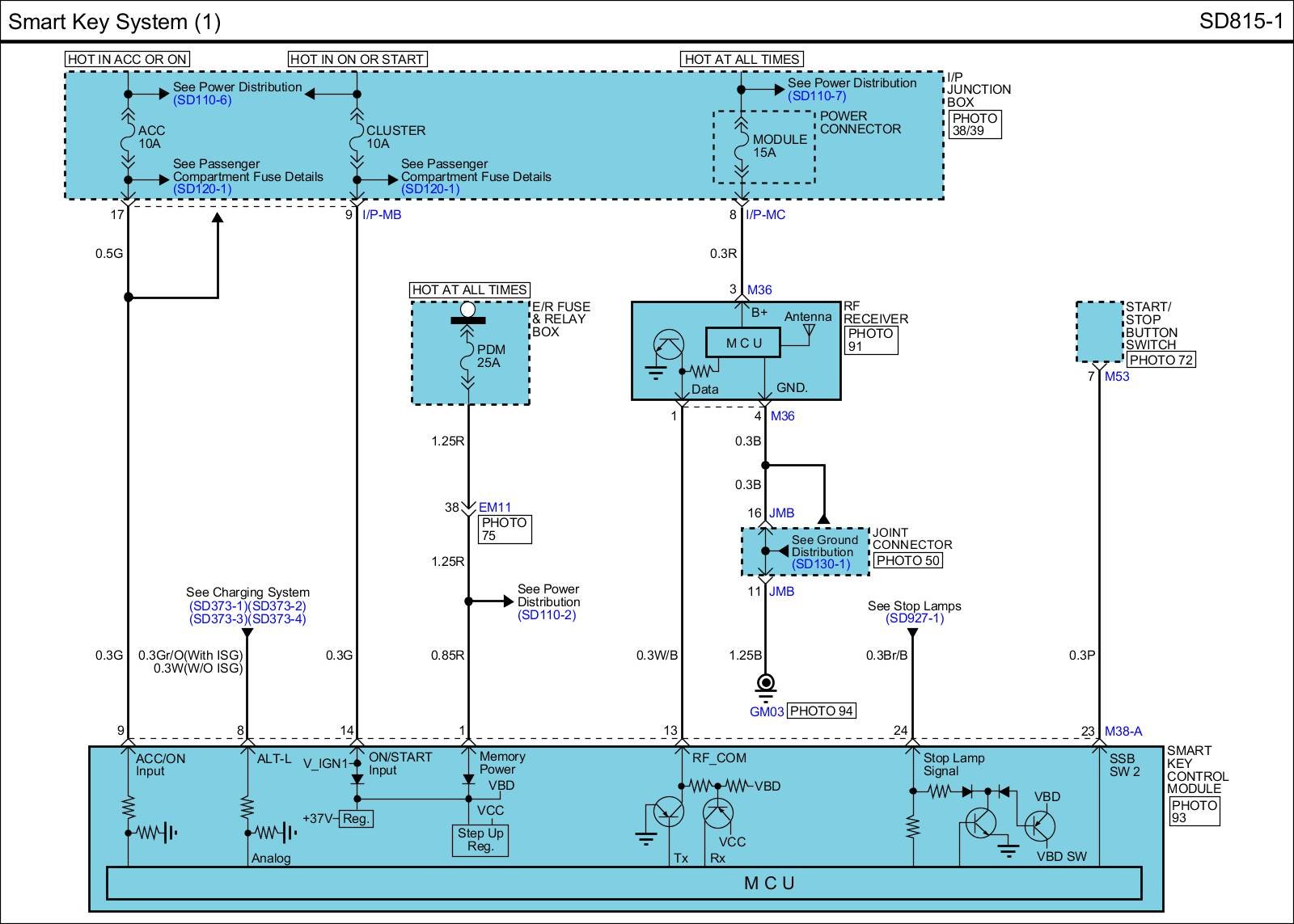Image resolution: width=1294 pixels, height=924 pixels.
Task: Select the ACC 10A fuse symbol
Action: click(128, 137)
